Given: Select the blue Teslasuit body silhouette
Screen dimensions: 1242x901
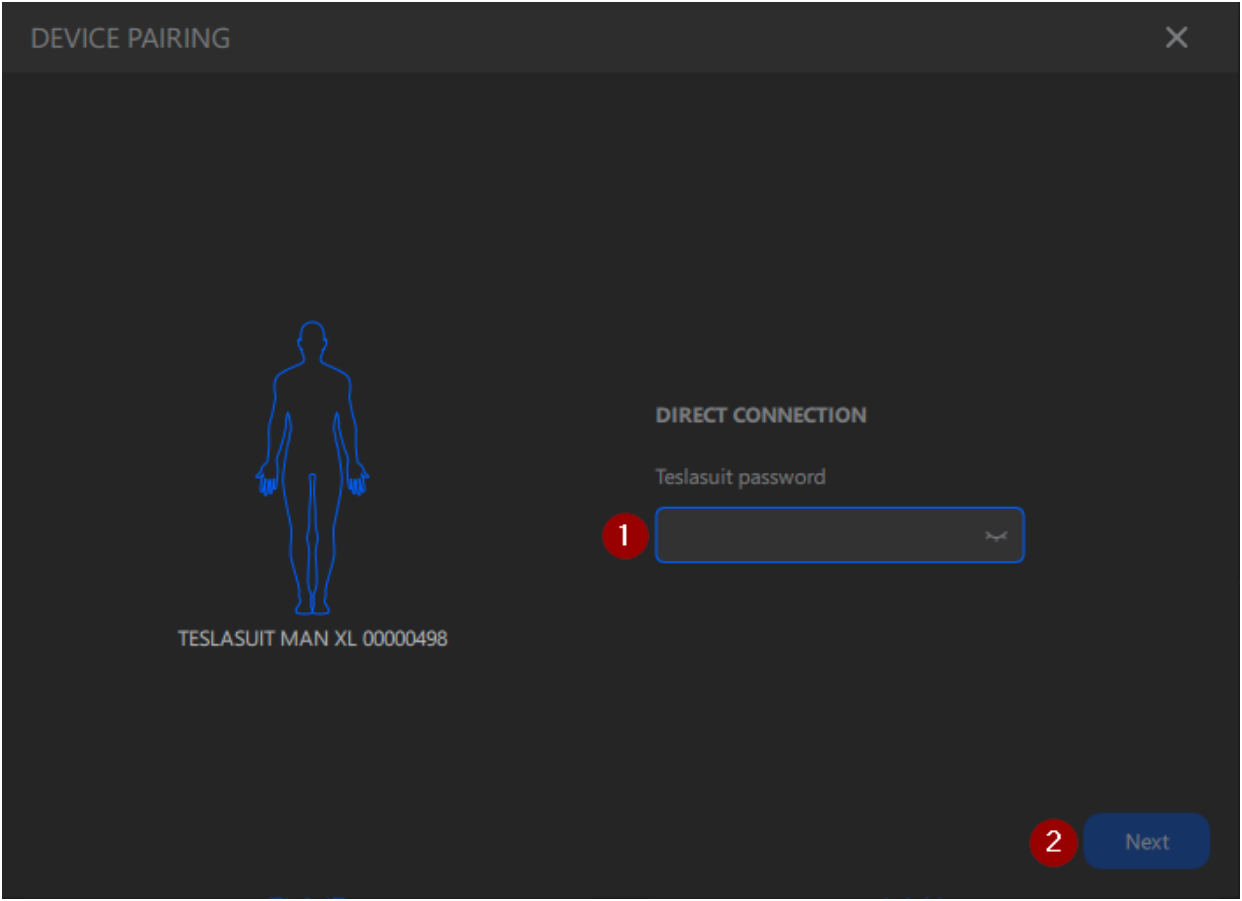Looking at the screenshot, I should (x=312, y=467).
